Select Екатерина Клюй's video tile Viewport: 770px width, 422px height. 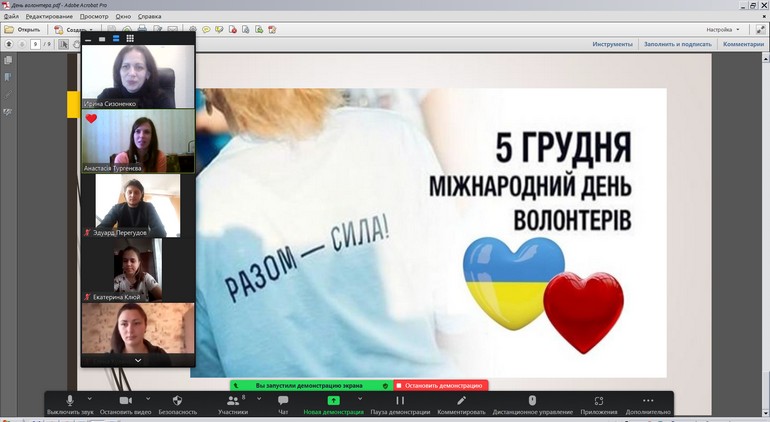[138, 270]
